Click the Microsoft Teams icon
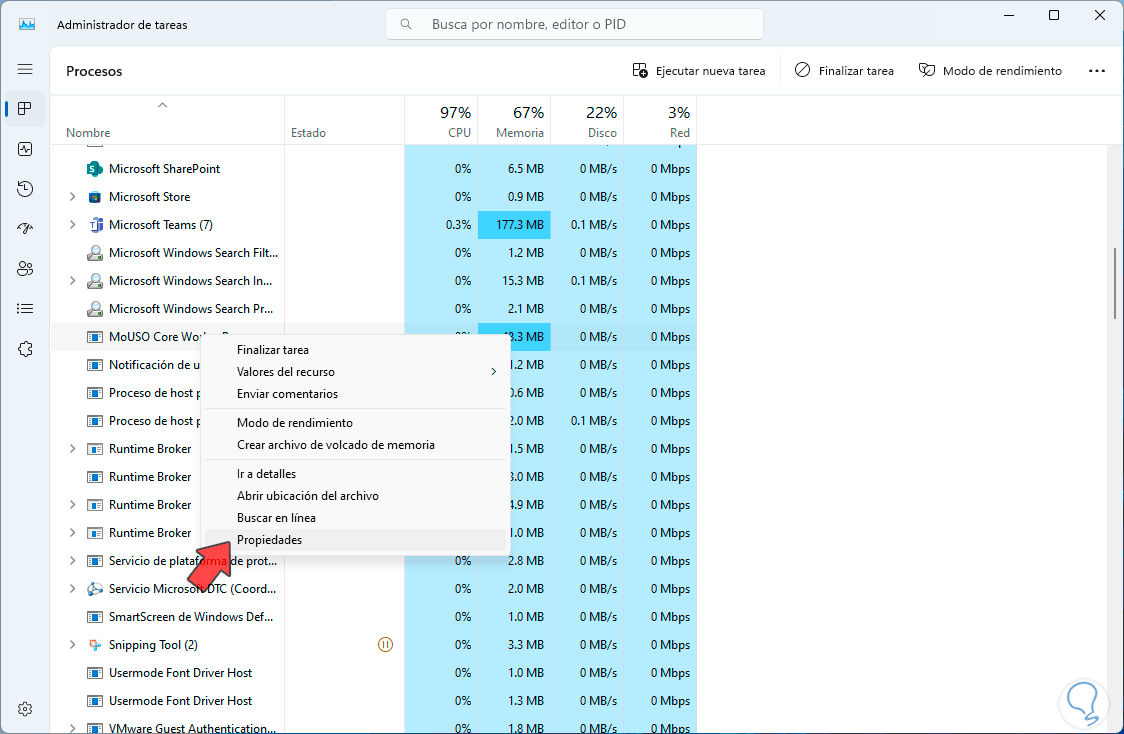 tap(95, 225)
